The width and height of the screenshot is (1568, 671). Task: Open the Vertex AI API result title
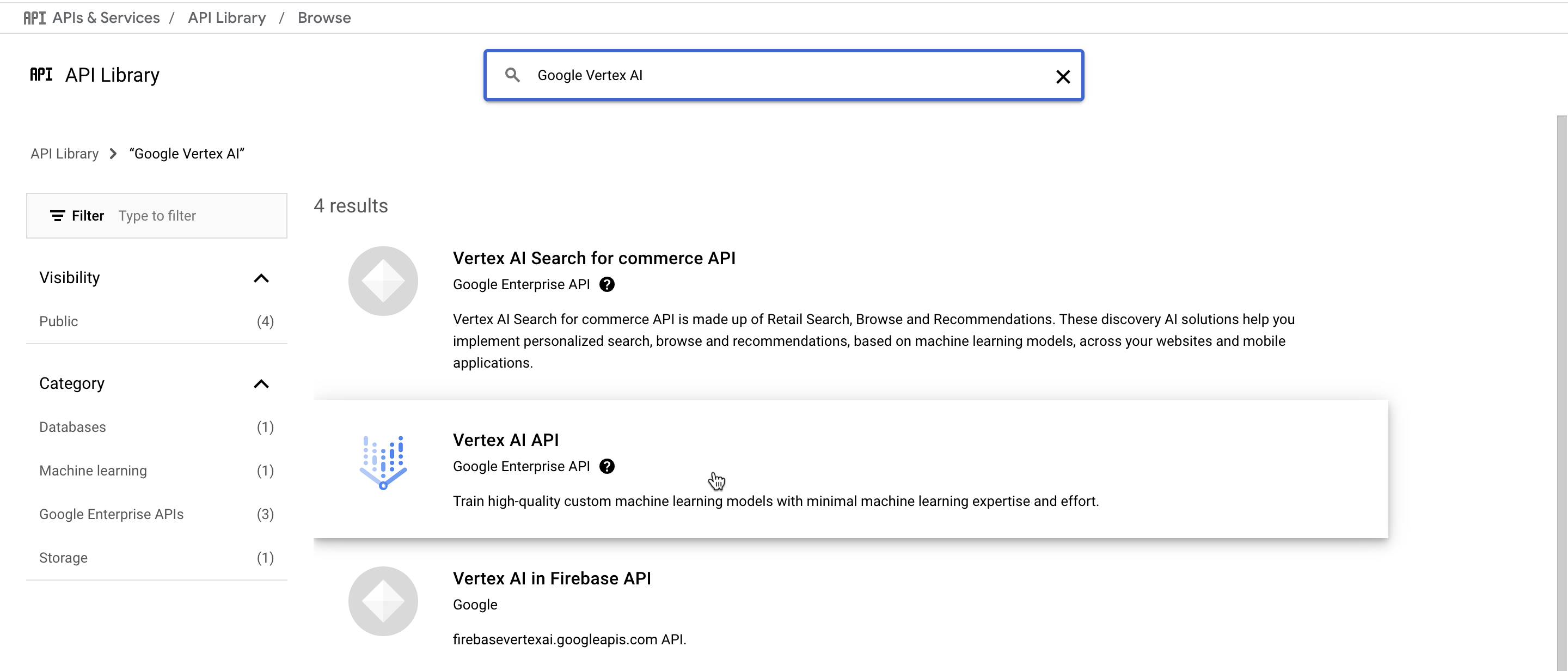tap(505, 440)
